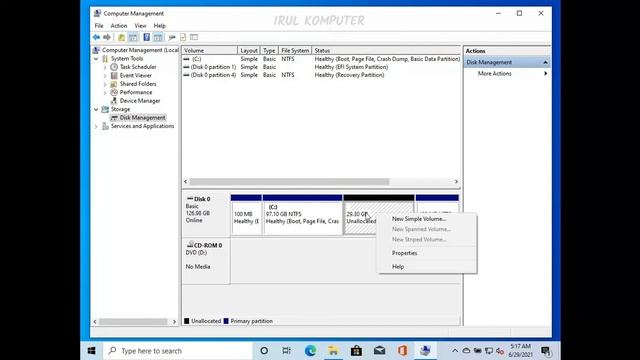Click the Back arrow toolbar icon
Screen dimensions: 640x360
(96, 37)
